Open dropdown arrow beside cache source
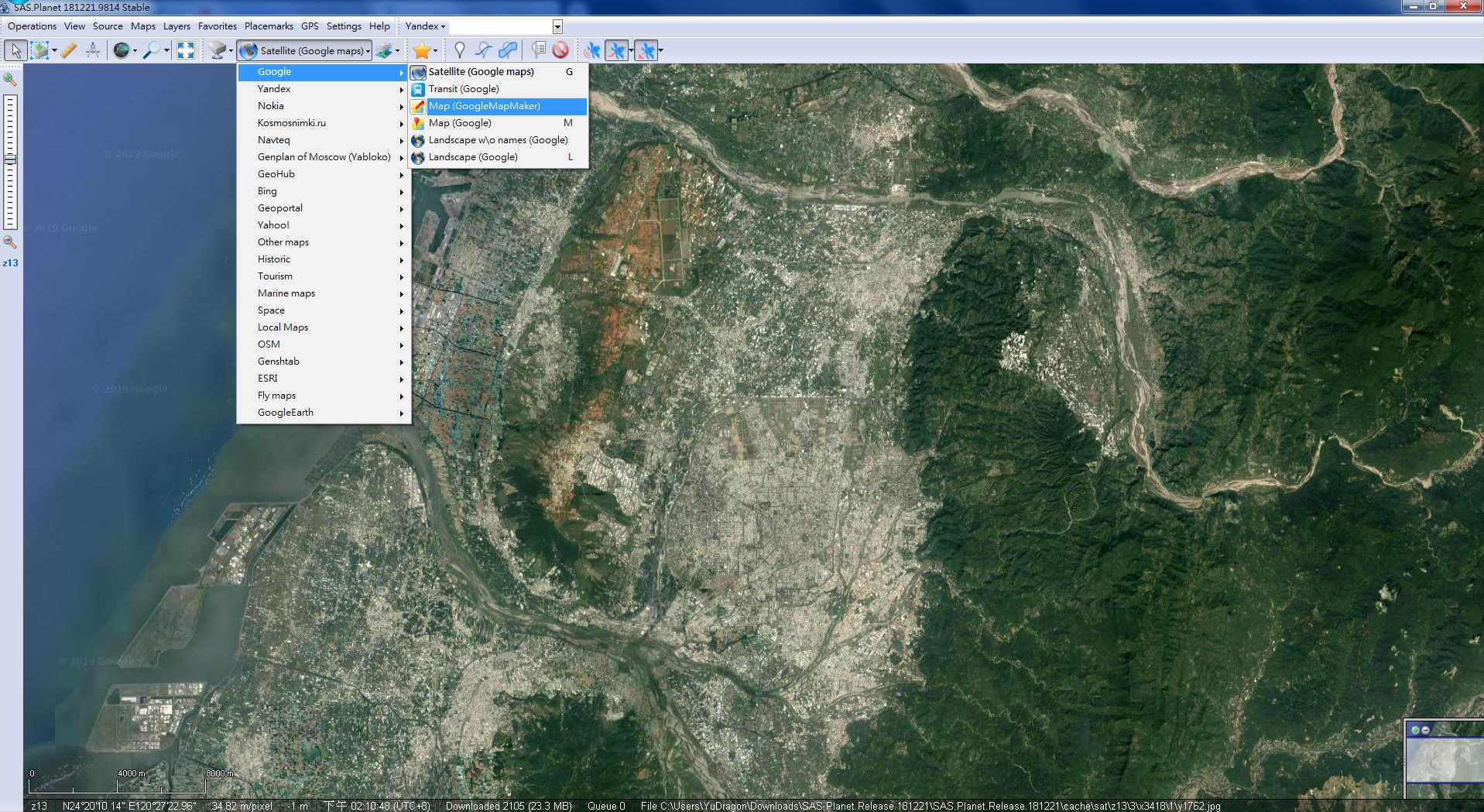This screenshot has height=812, width=1484. coord(231,51)
